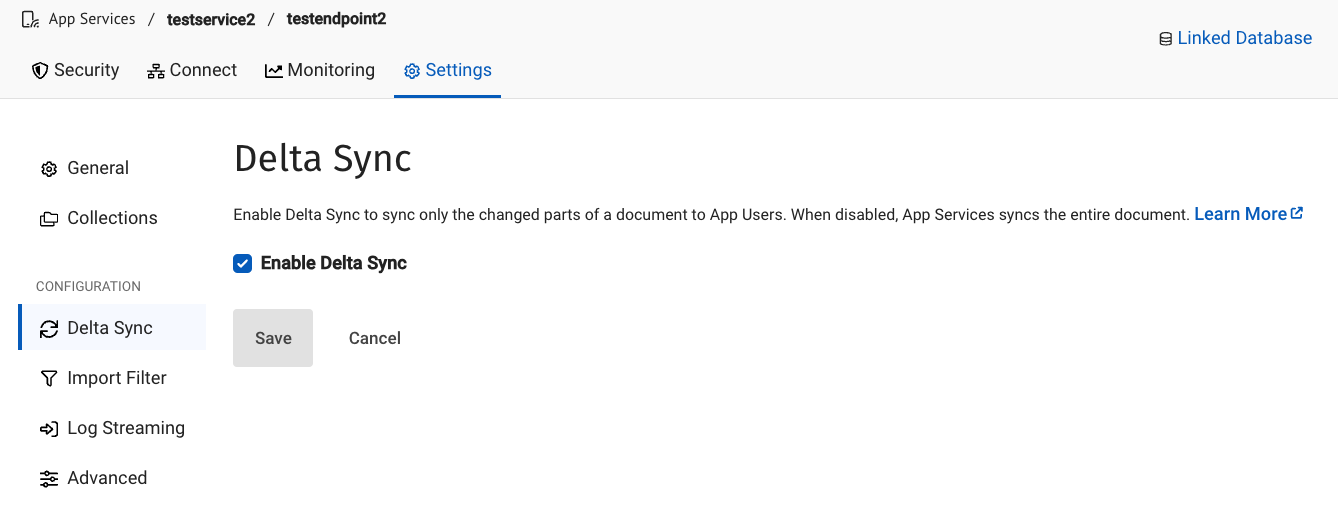Click the General gear icon in sidebar
Image resolution: width=1338 pixels, height=528 pixels.
click(x=49, y=169)
